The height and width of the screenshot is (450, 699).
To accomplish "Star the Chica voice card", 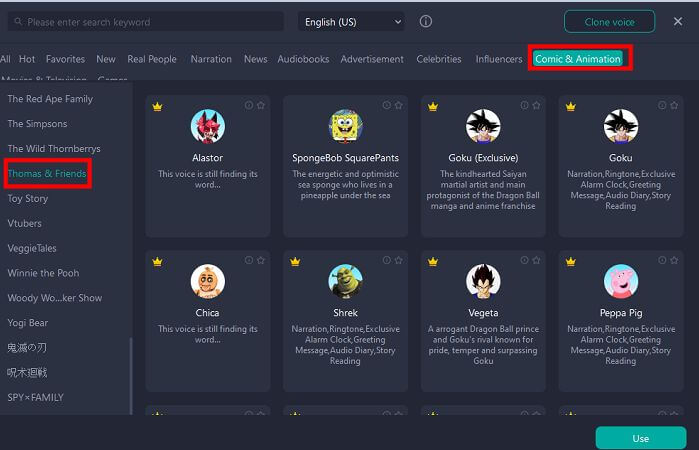I will [x=261, y=260].
